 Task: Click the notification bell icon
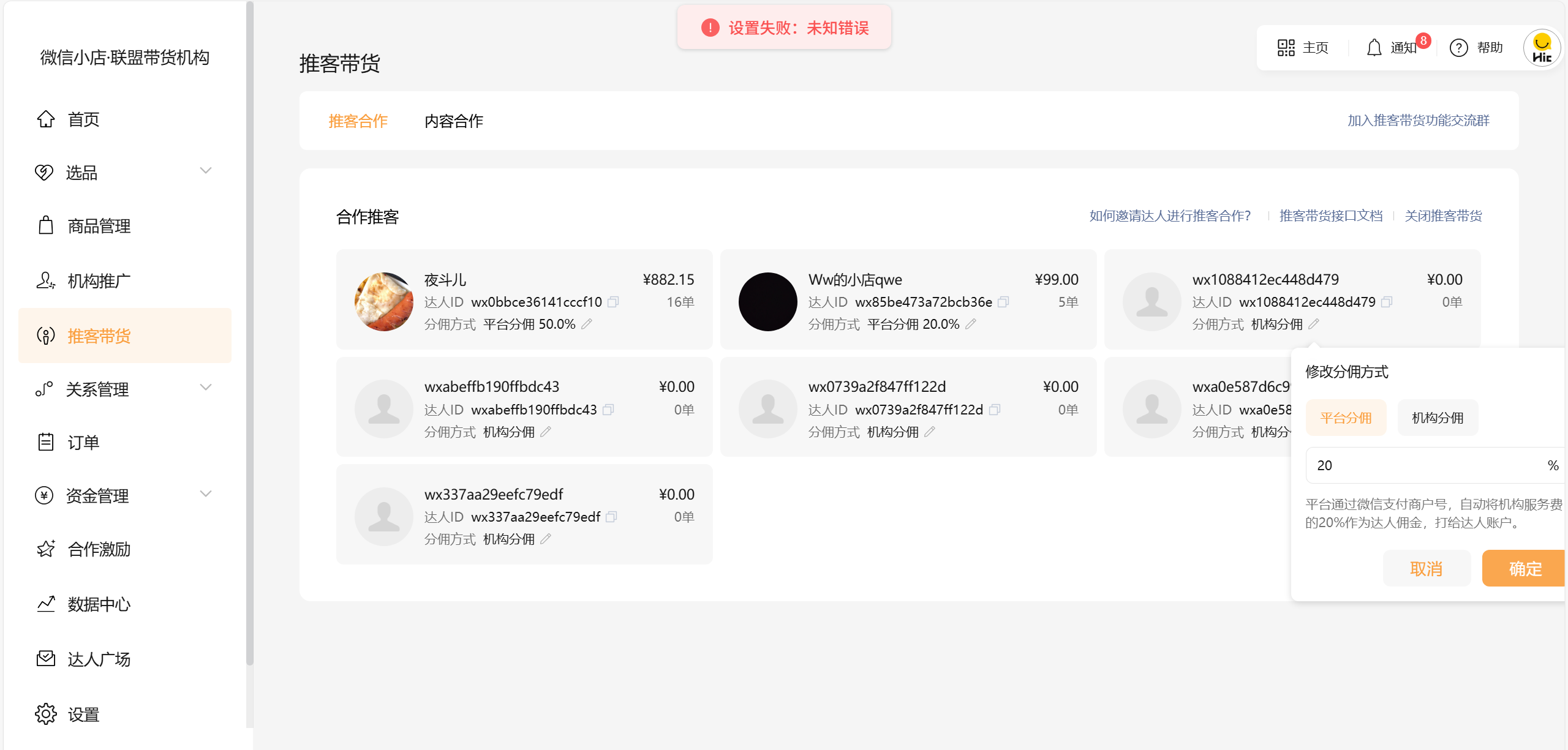click(1374, 48)
